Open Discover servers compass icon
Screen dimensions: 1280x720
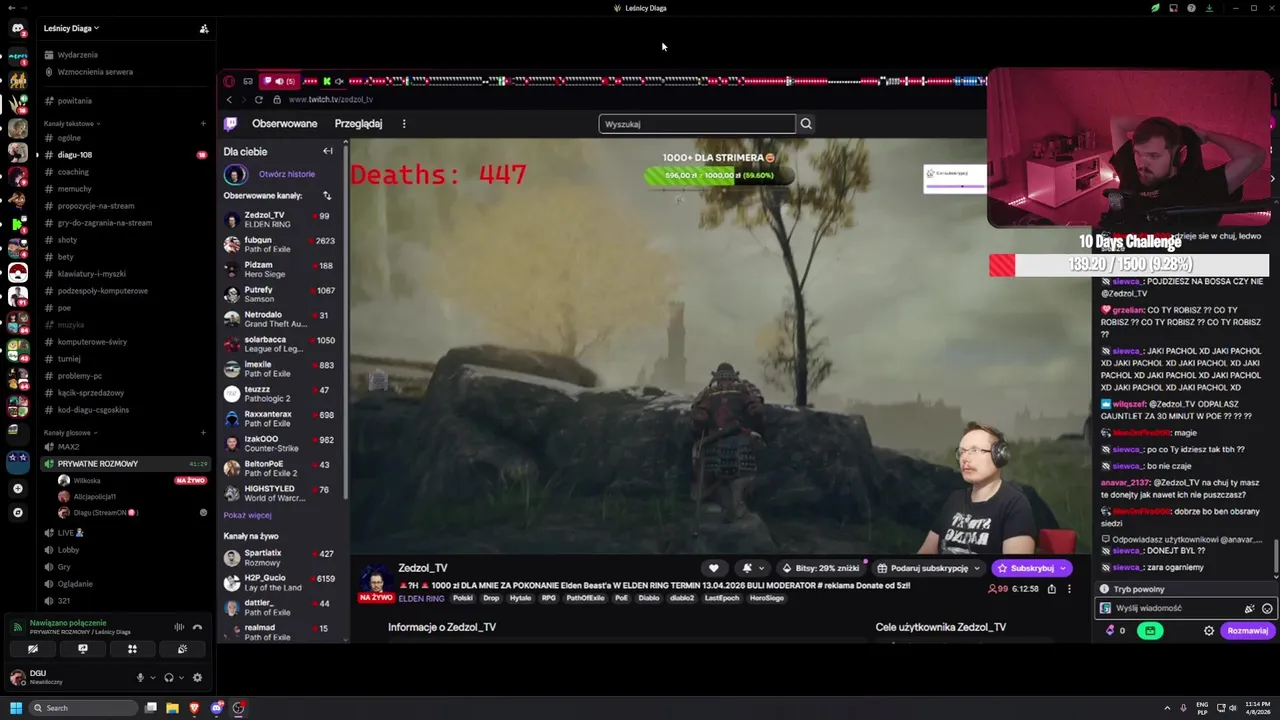click(x=17, y=513)
